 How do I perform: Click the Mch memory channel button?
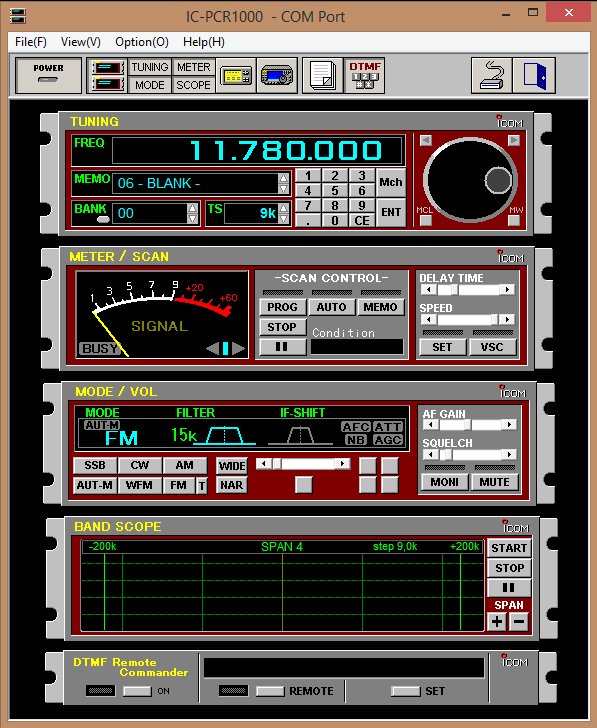coord(390,182)
